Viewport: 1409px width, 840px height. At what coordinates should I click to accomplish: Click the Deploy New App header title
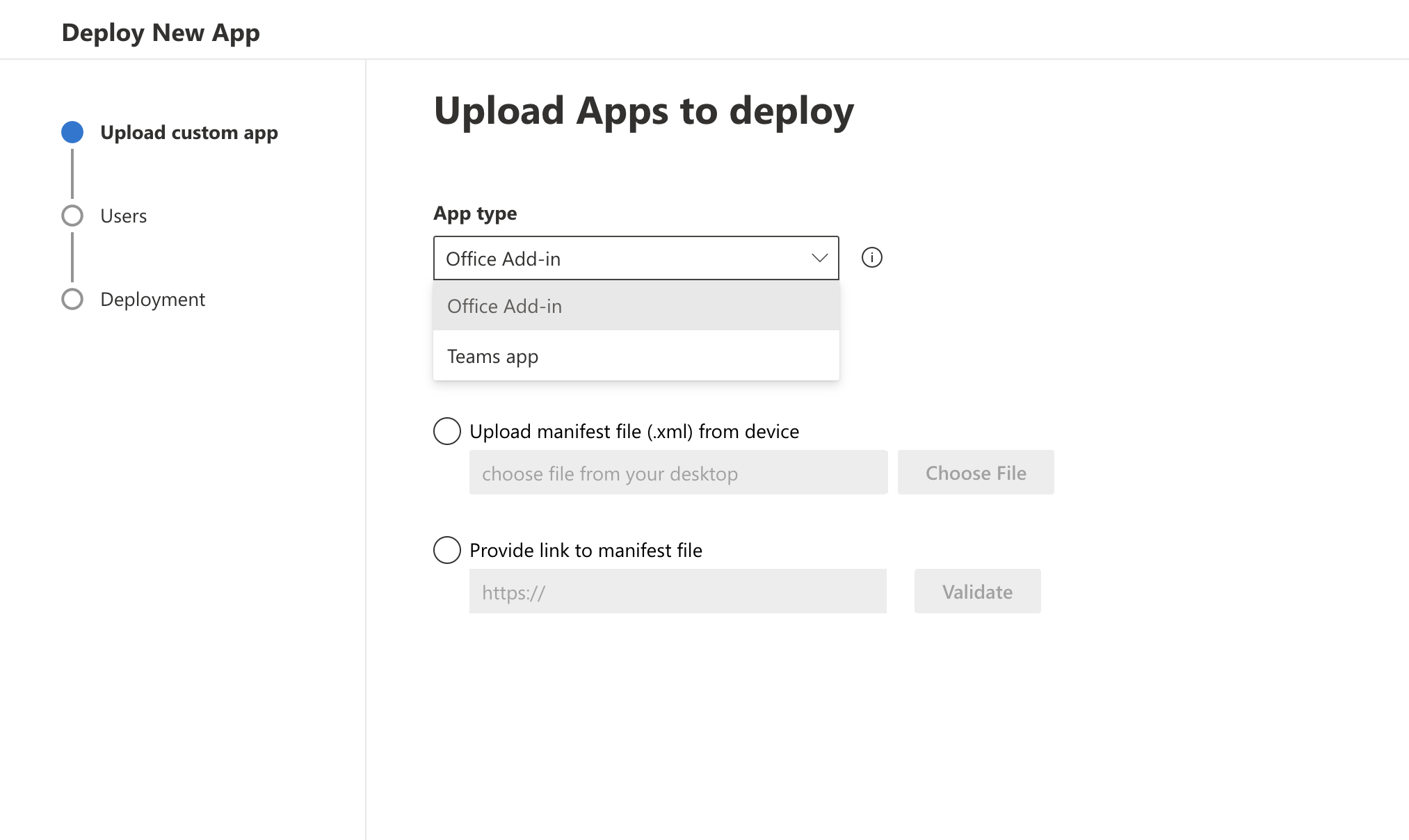point(161,33)
